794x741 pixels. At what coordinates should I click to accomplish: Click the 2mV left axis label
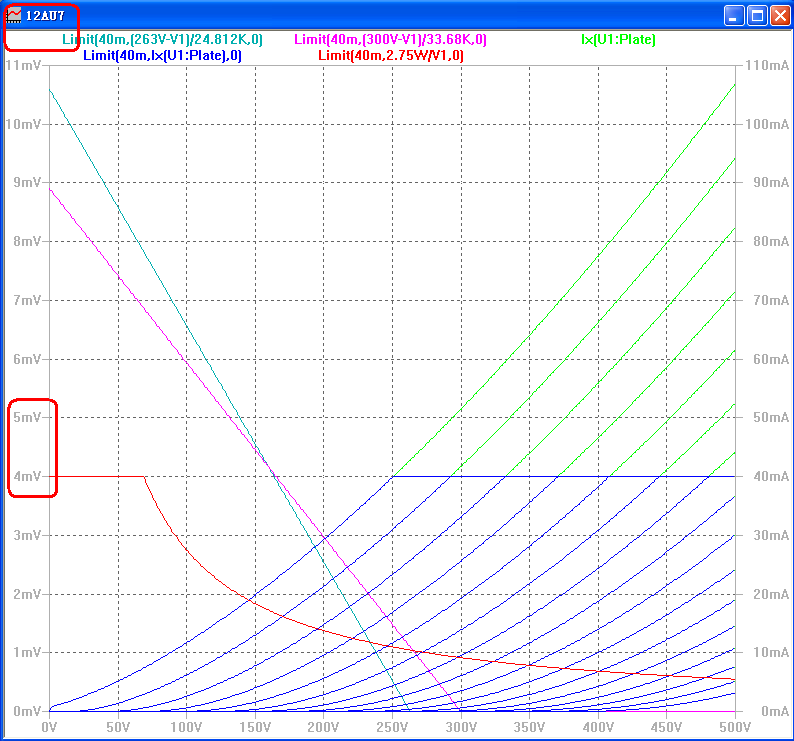[26, 594]
